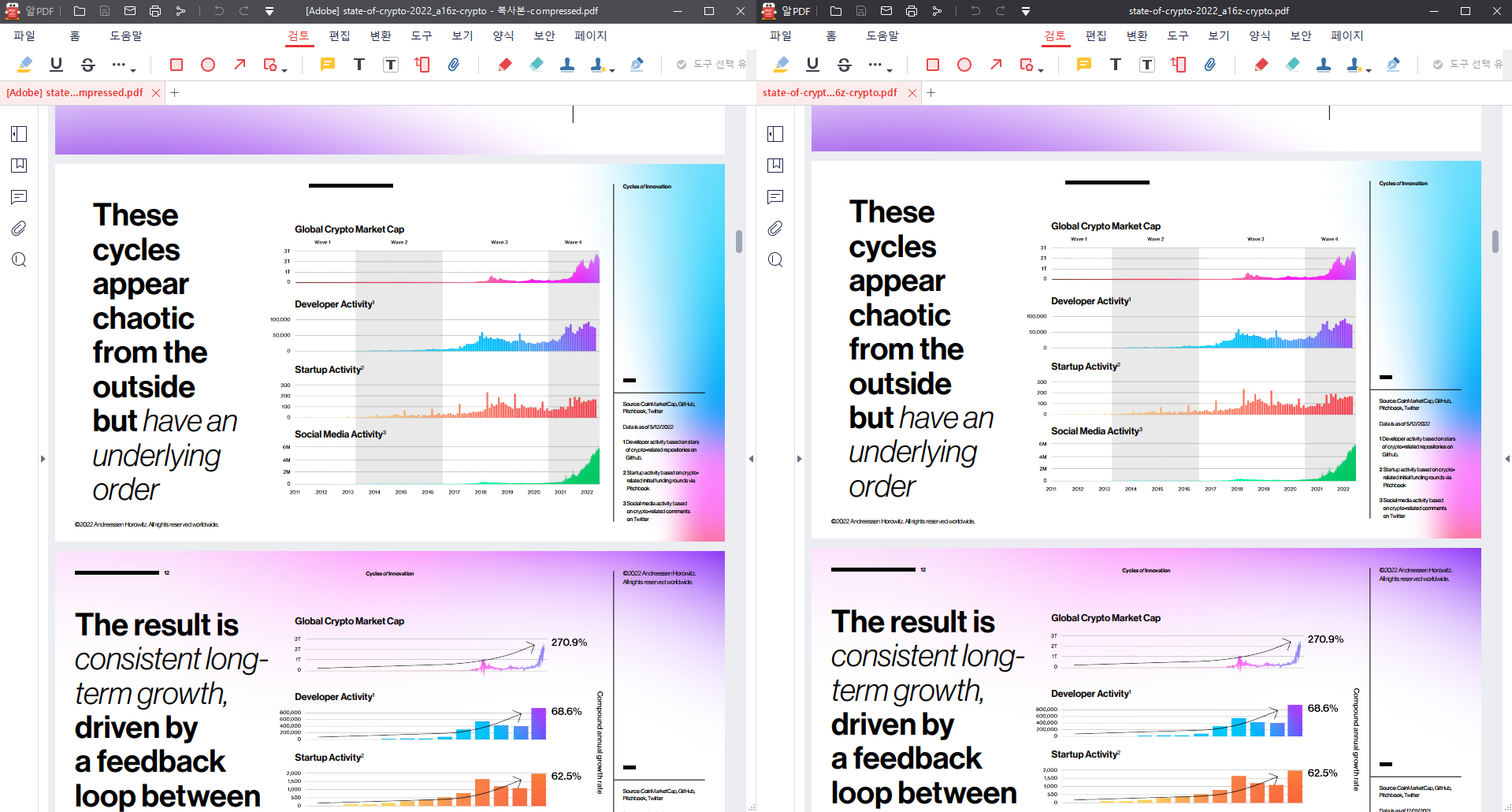Screen dimensions: 1512x812
Task: Click the paperclip attach tool in left toolbar
Action: point(454,65)
